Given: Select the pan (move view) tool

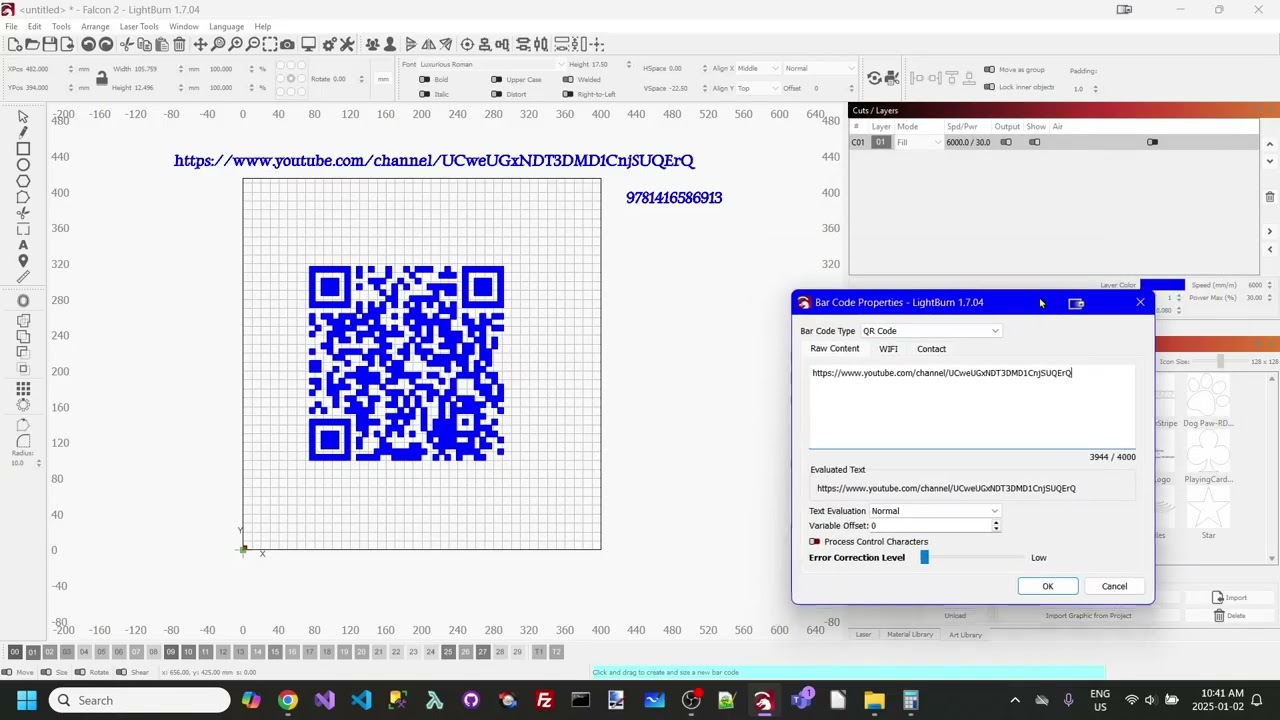Looking at the screenshot, I should 200,44.
